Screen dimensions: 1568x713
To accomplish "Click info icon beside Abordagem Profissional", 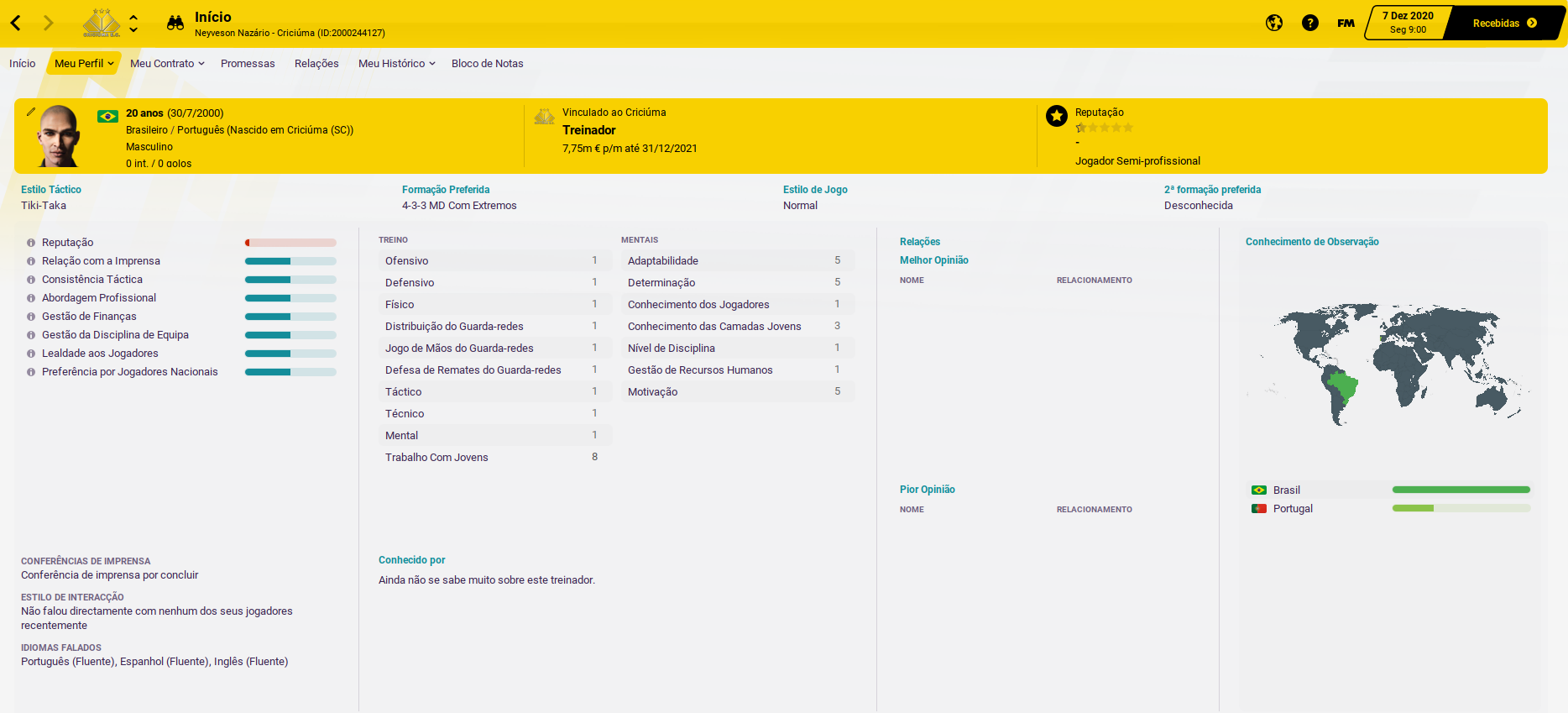I will (31, 298).
